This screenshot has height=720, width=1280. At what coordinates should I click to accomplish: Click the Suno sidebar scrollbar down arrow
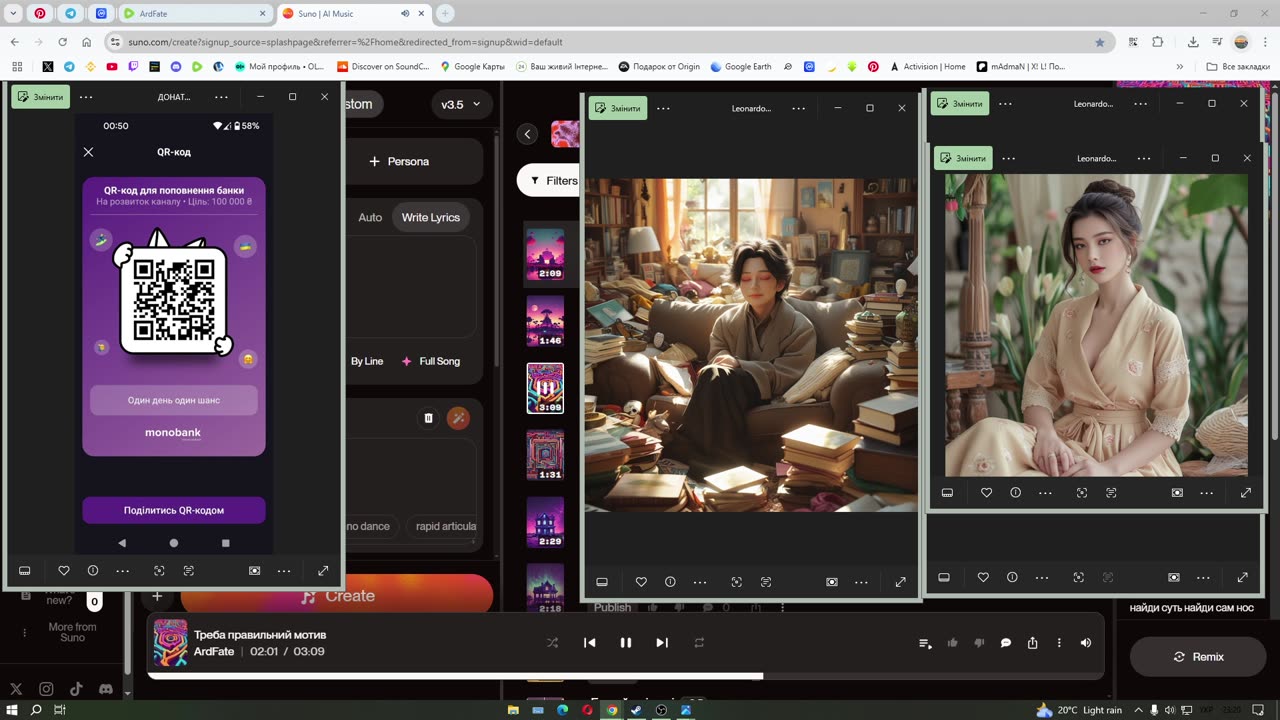click(127, 693)
